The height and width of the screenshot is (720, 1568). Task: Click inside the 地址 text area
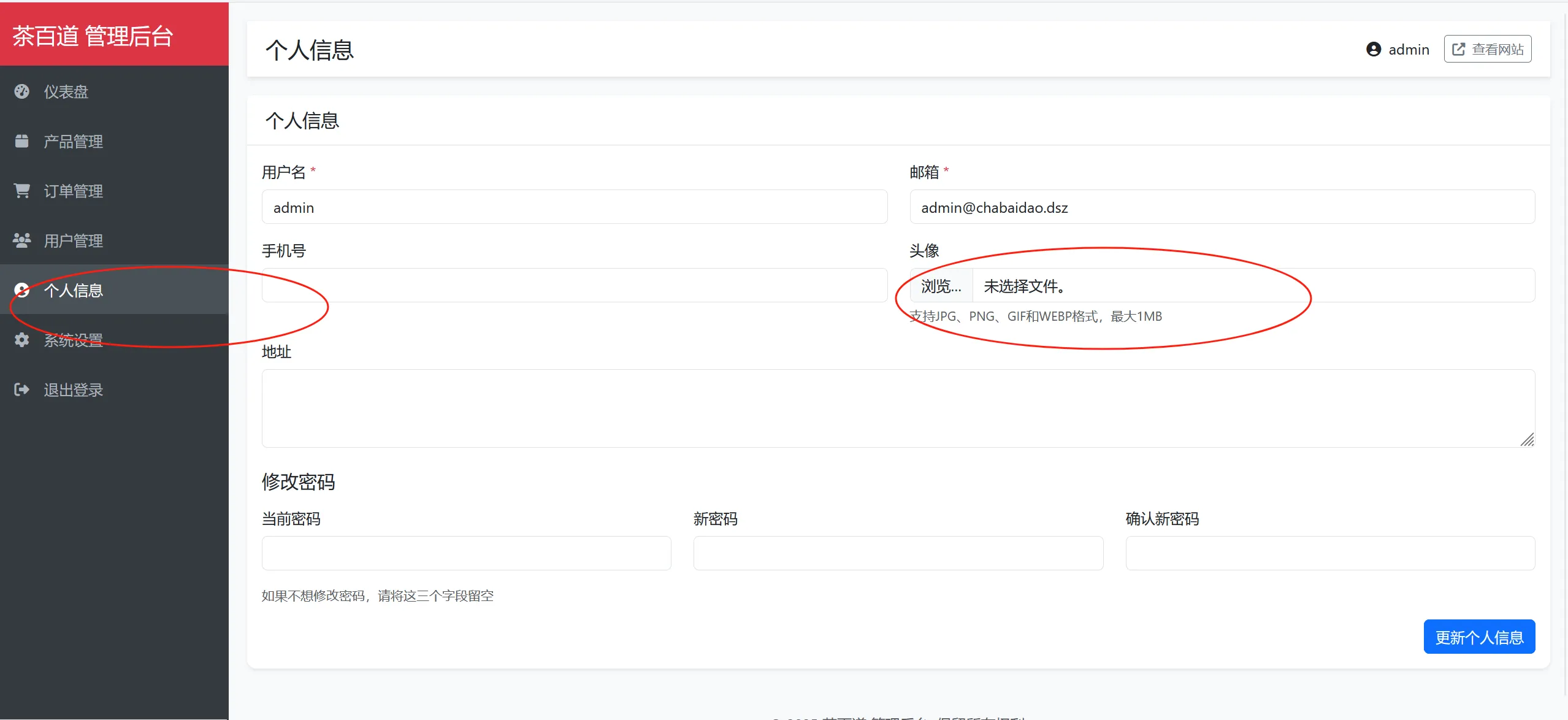tap(898, 408)
